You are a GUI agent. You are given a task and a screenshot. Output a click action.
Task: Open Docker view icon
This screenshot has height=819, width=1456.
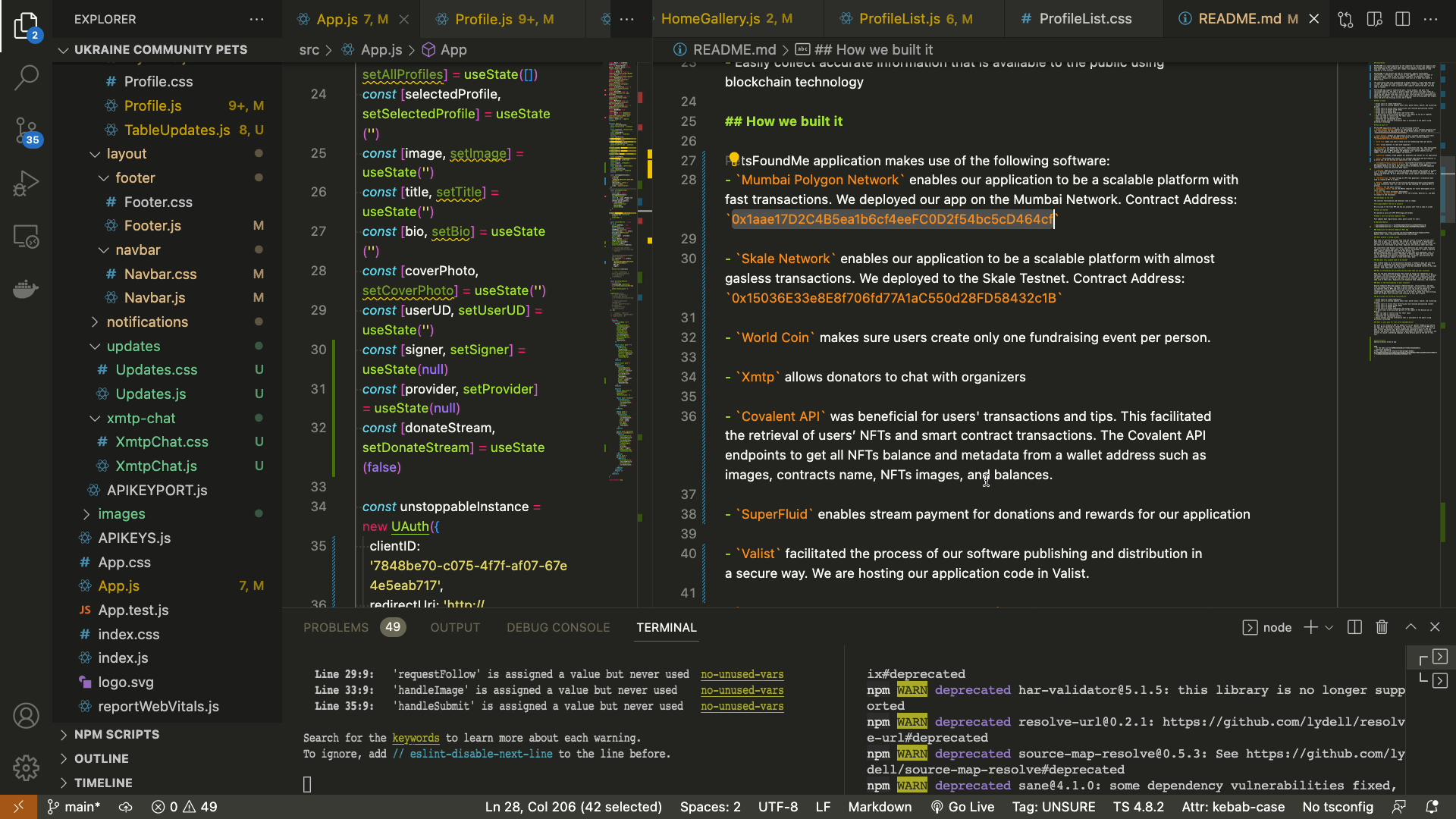click(x=26, y=289)
